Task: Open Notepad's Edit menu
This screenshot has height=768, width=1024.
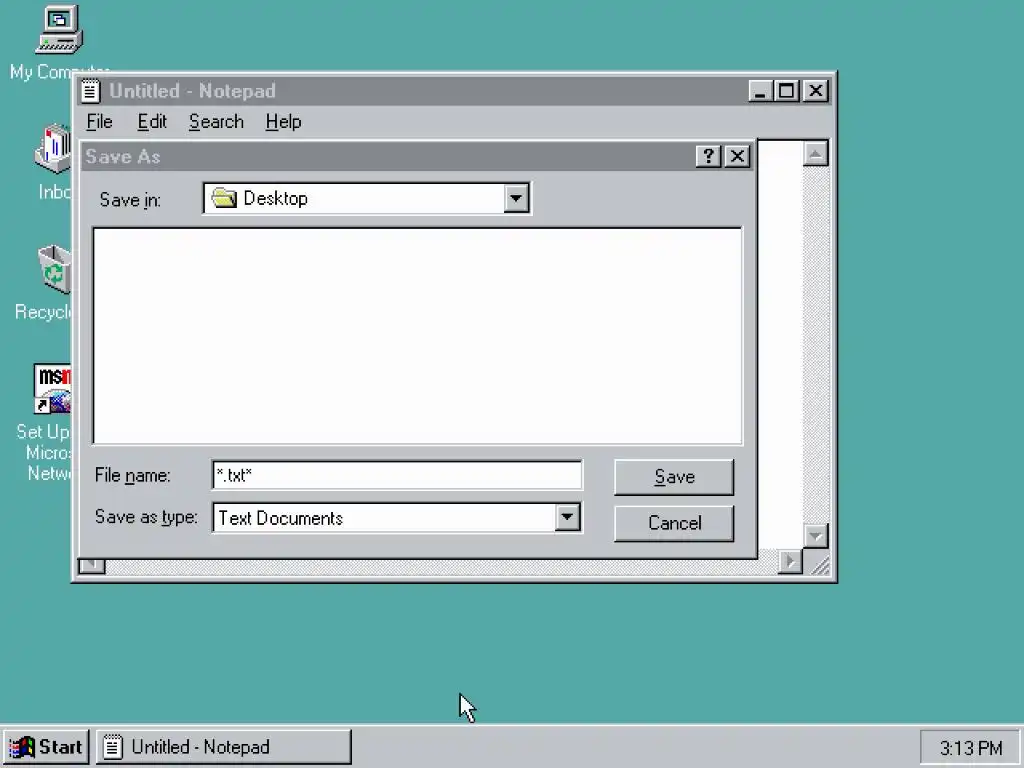Action: [x=152, y=122]
